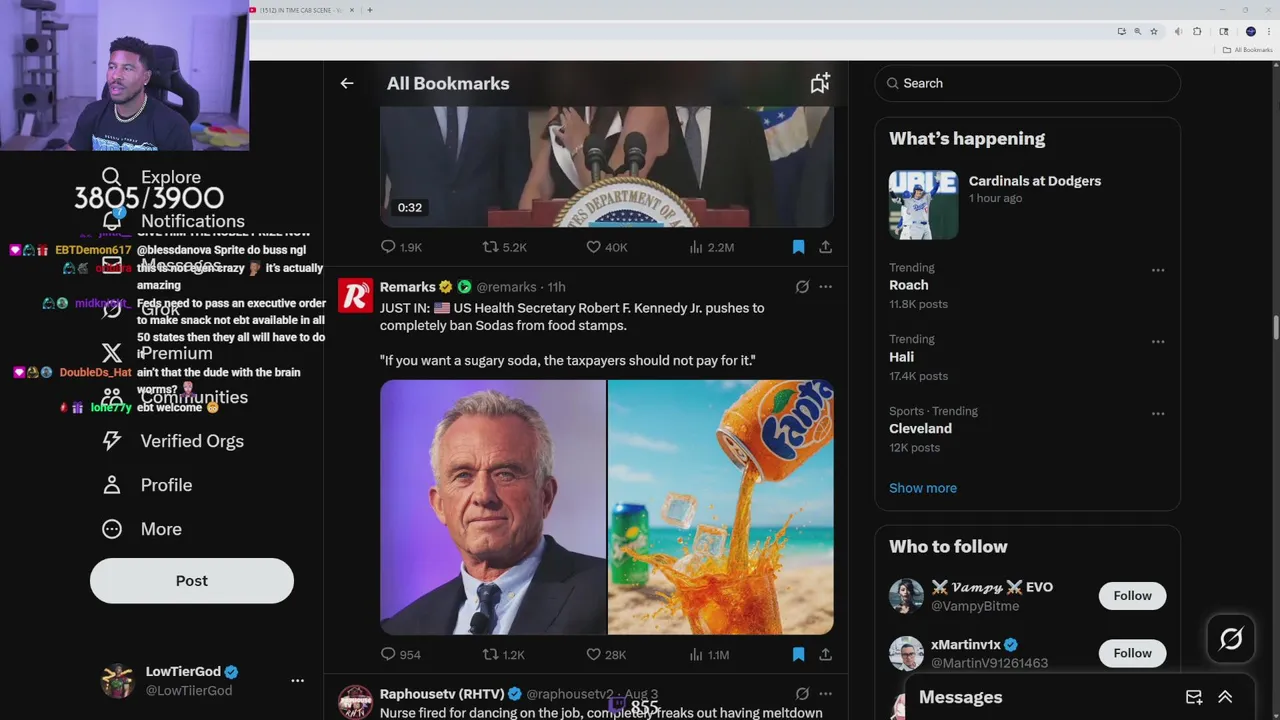Click the browser tab audio speaker icon
This screenshot has height=720, width=1280.
coord(1178,32)
